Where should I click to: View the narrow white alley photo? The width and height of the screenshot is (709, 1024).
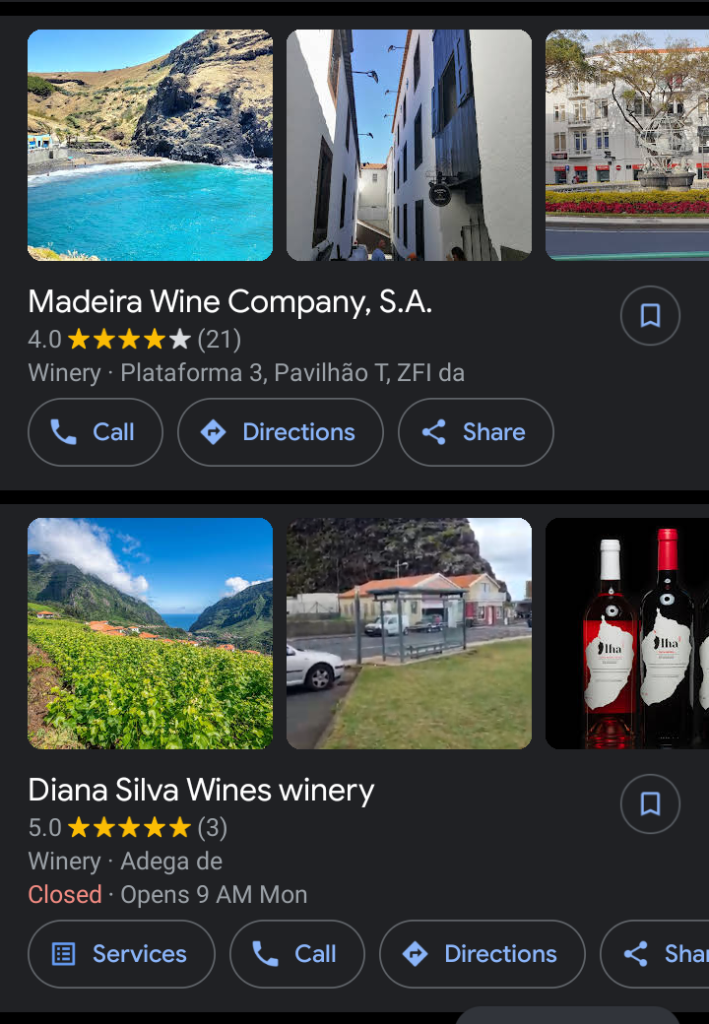point(409,145)
